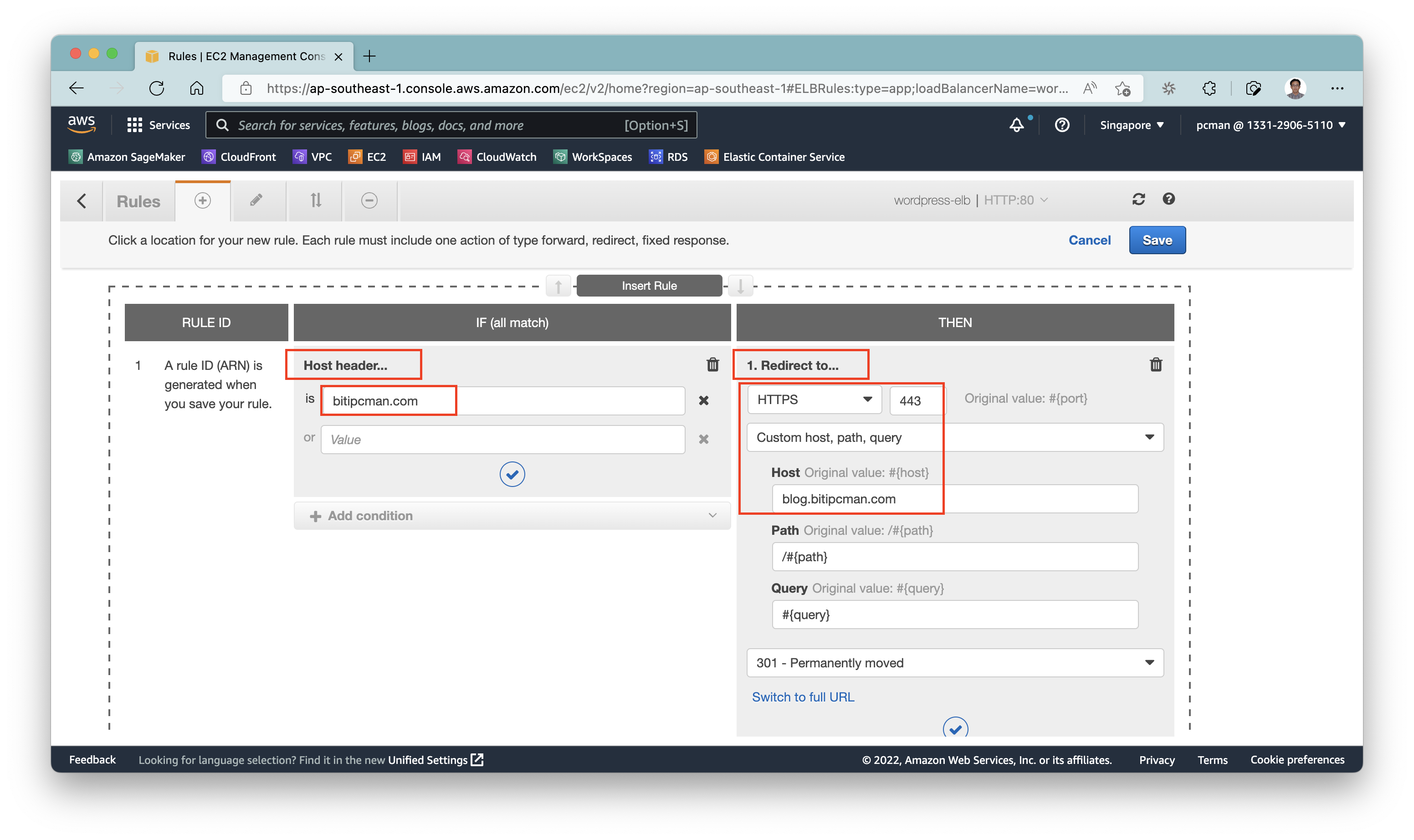Image resolution: width=1414 pixels, height=840 pixels.
Task: Delete the Host header condition trash icon
Action: [x=712, y=364]
